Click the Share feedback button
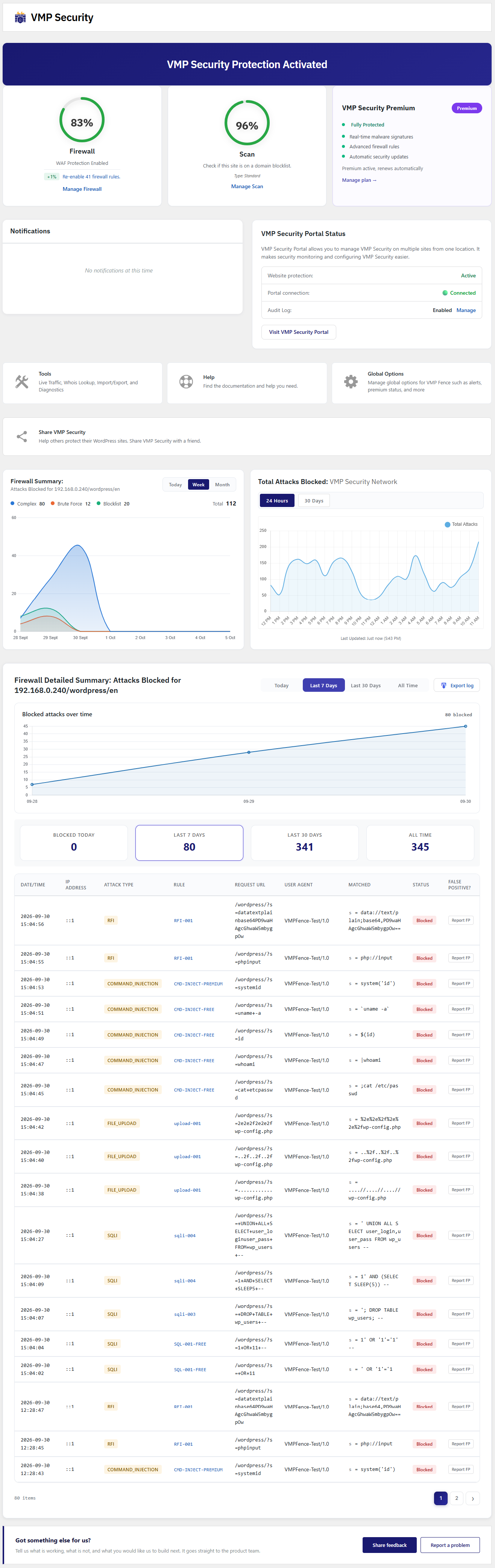This screenshot has height=1568, width=495. click(x=389, y=1545)
